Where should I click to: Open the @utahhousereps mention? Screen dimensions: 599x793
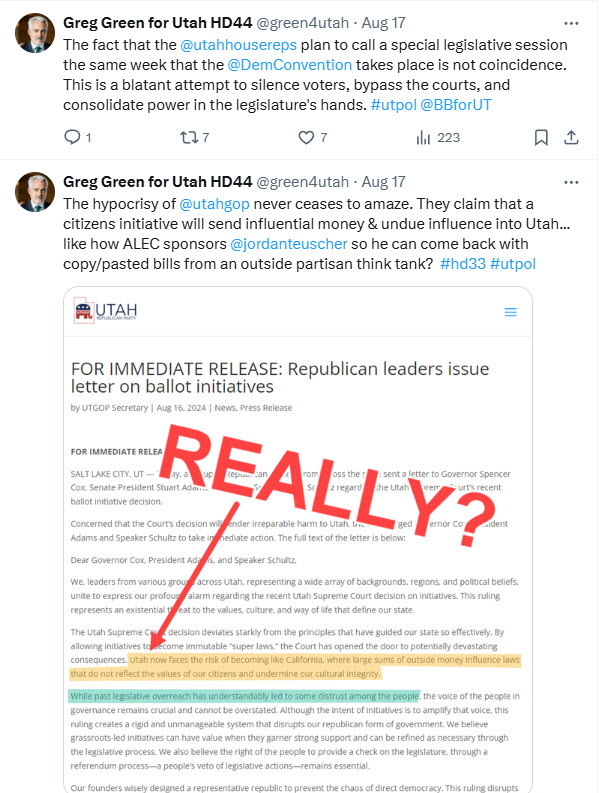[x=238, y=45]
